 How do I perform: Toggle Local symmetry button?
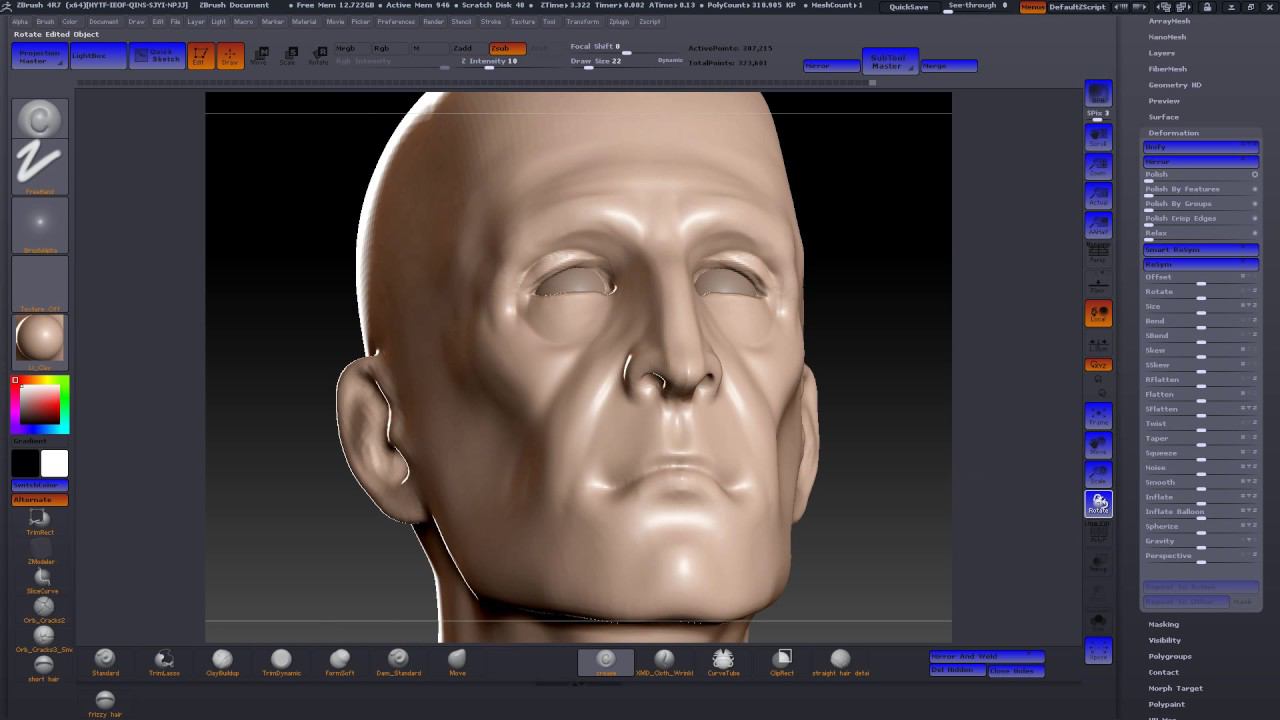click(x=1098, y=314)
